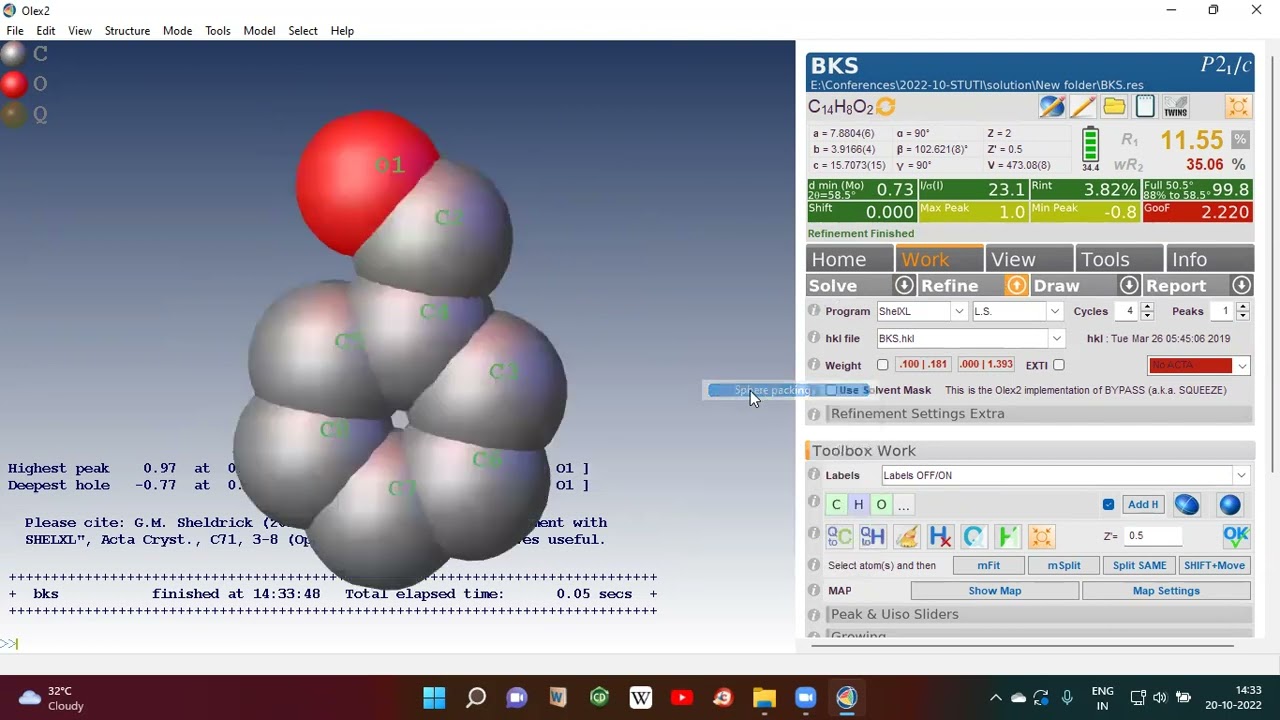
Task: Click the mSplit button
Action: pos(1064,565)
